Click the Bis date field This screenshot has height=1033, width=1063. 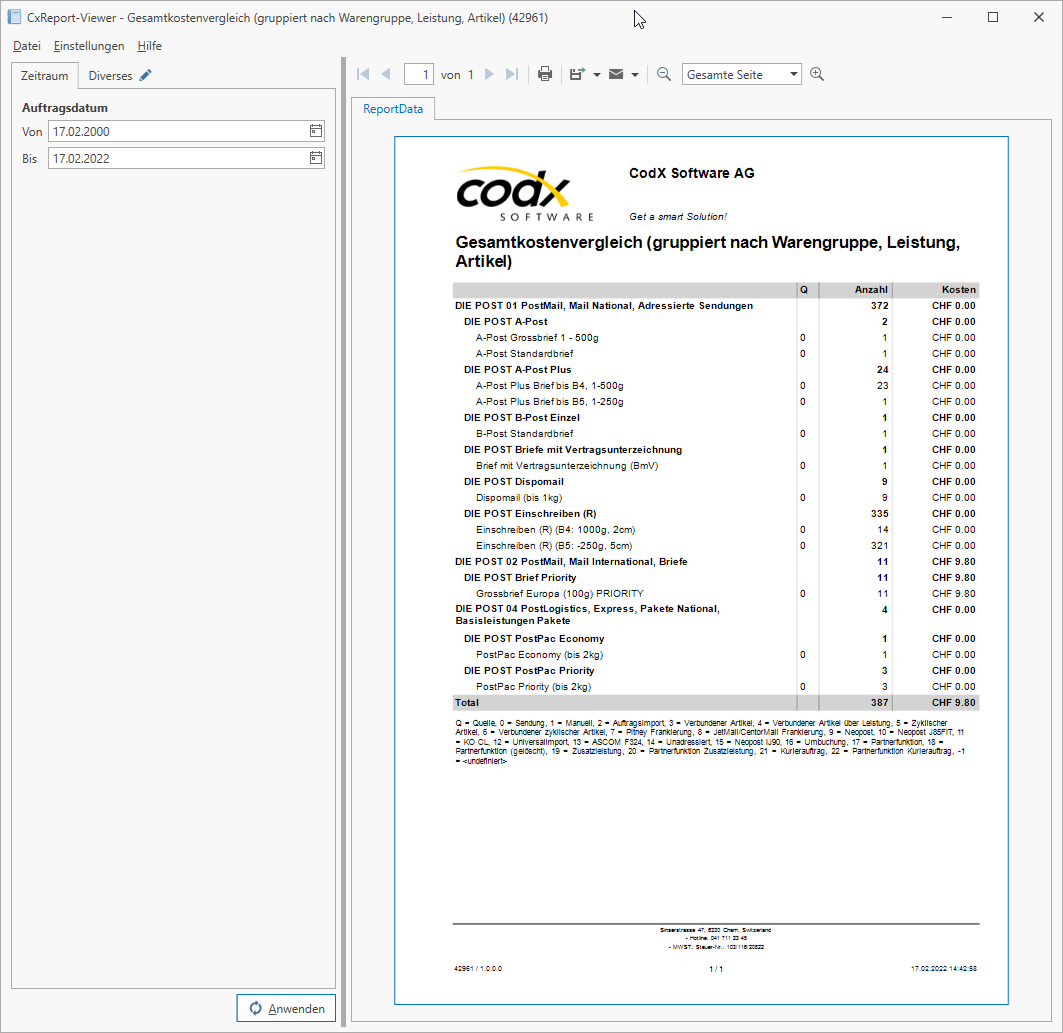pyautogui.click(x=186, y=159)
